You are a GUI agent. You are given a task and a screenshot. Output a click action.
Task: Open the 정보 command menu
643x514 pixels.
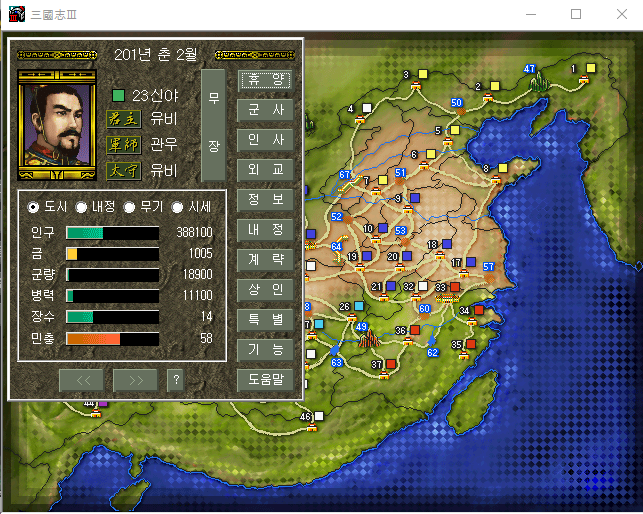tap(265, 200)
